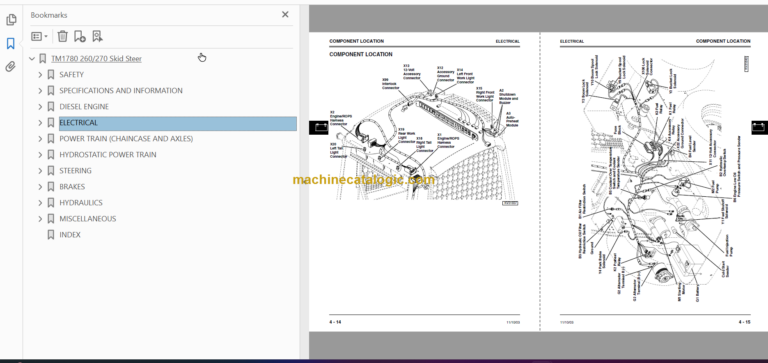Click bookmark icon beside SAFETY
768x363 pixels.
[x=50, y=75]
